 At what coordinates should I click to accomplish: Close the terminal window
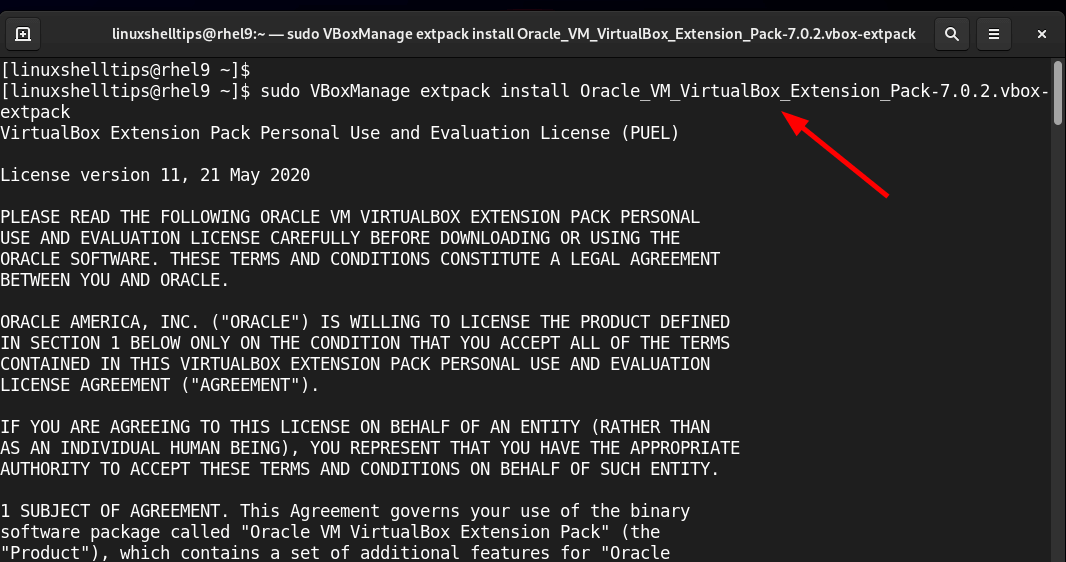coord(1042,34)
